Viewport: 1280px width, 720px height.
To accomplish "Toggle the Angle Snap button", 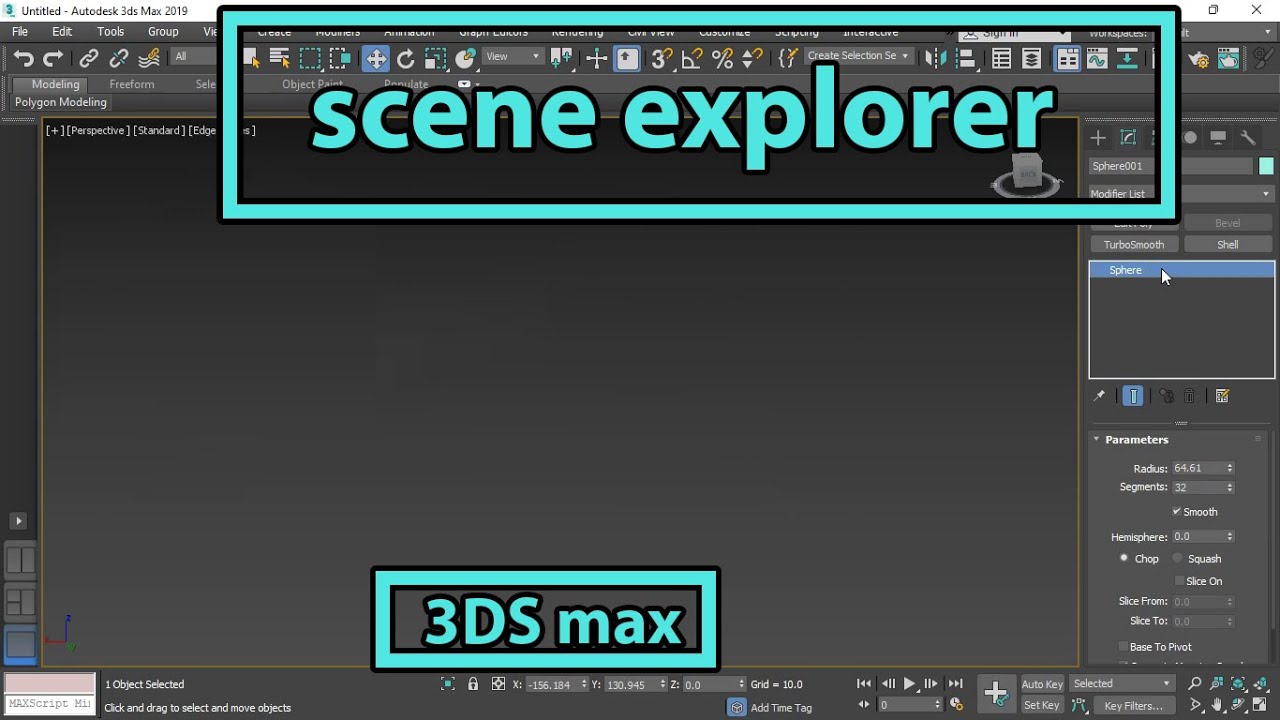I will click(691, 59).
